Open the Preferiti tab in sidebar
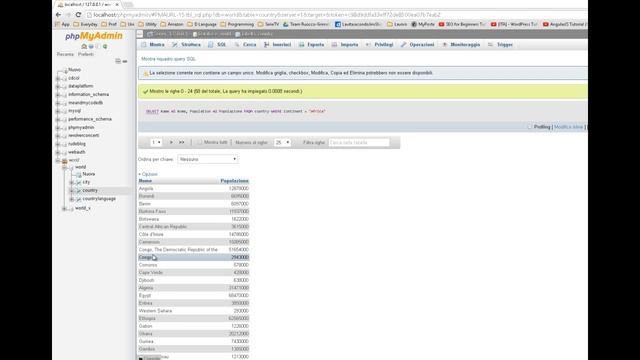 click(86, 54)
